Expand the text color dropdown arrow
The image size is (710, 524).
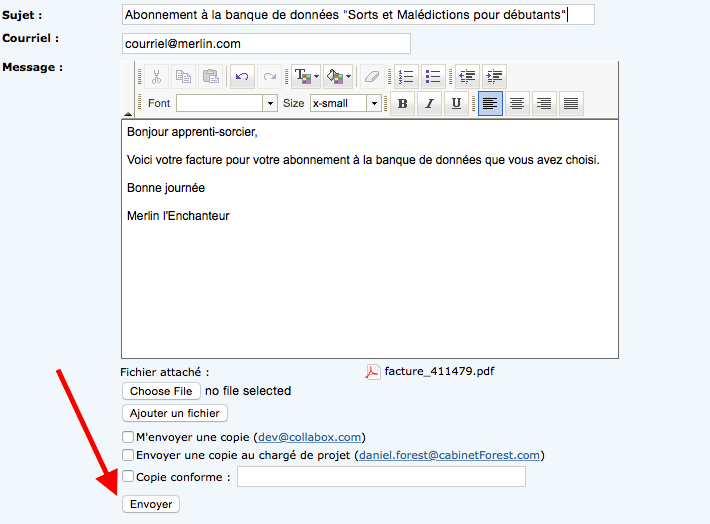click(317, 77)
